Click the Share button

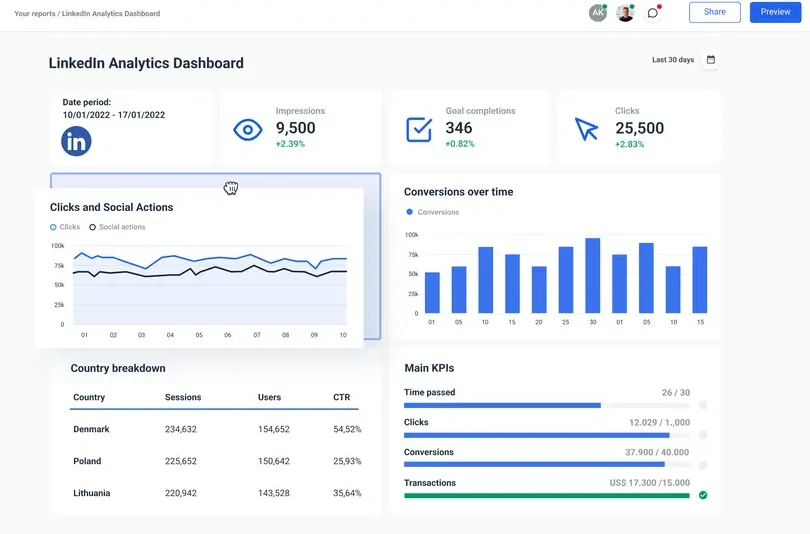(714, 12)
